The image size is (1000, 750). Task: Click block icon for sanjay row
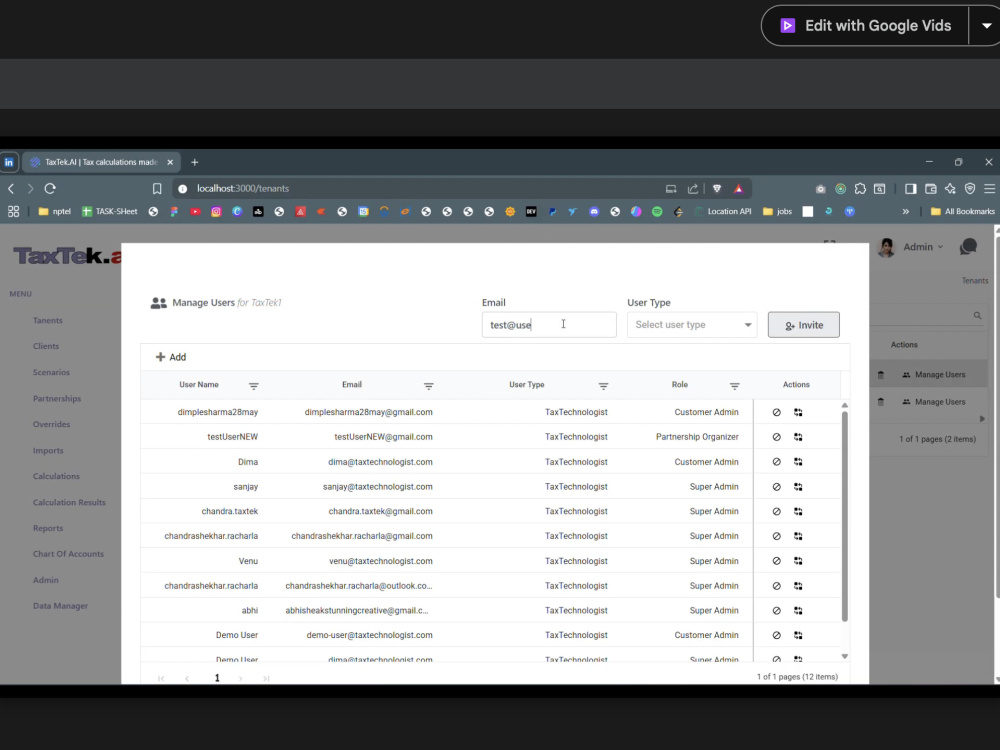coord(776,487)
